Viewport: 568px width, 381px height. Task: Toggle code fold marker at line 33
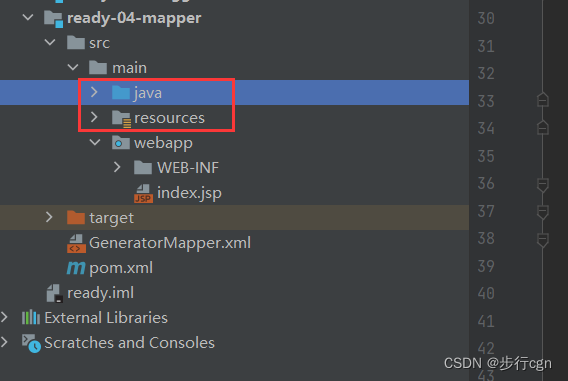[542, 100]
